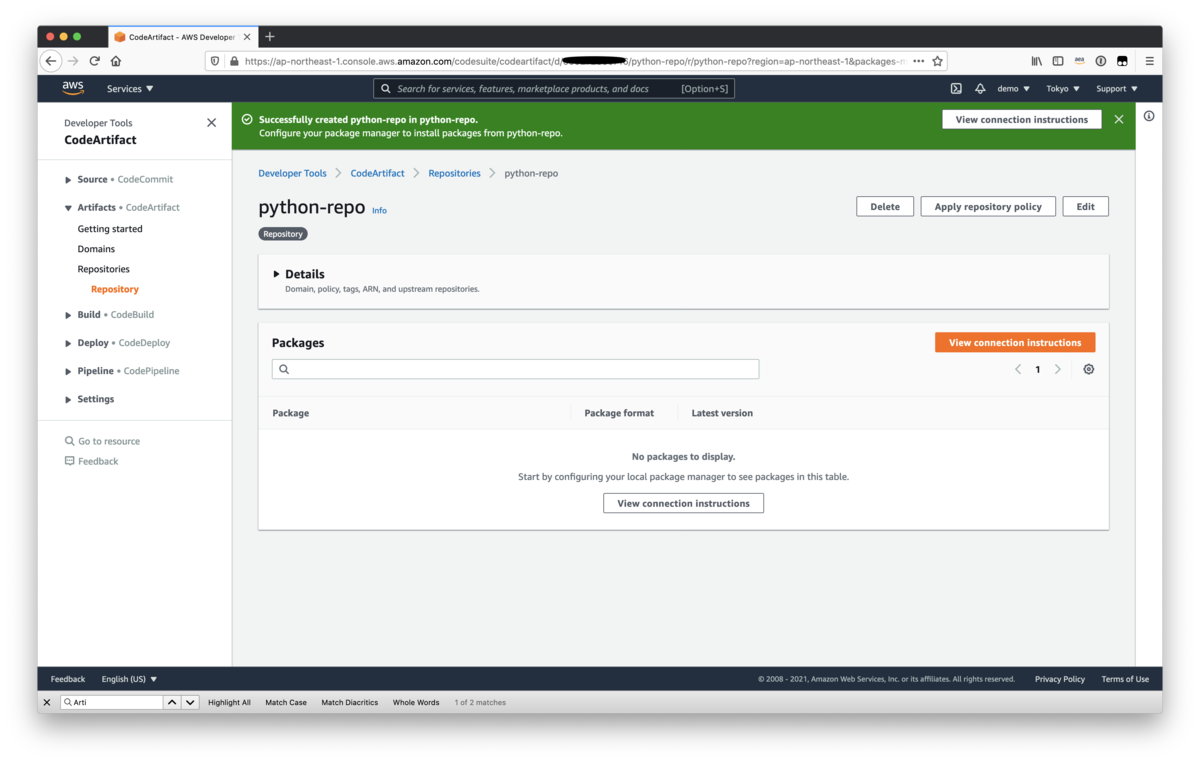The image size is (1200, 763).
Task: Click the browser back arrow
Action: (x=51, y=61)
